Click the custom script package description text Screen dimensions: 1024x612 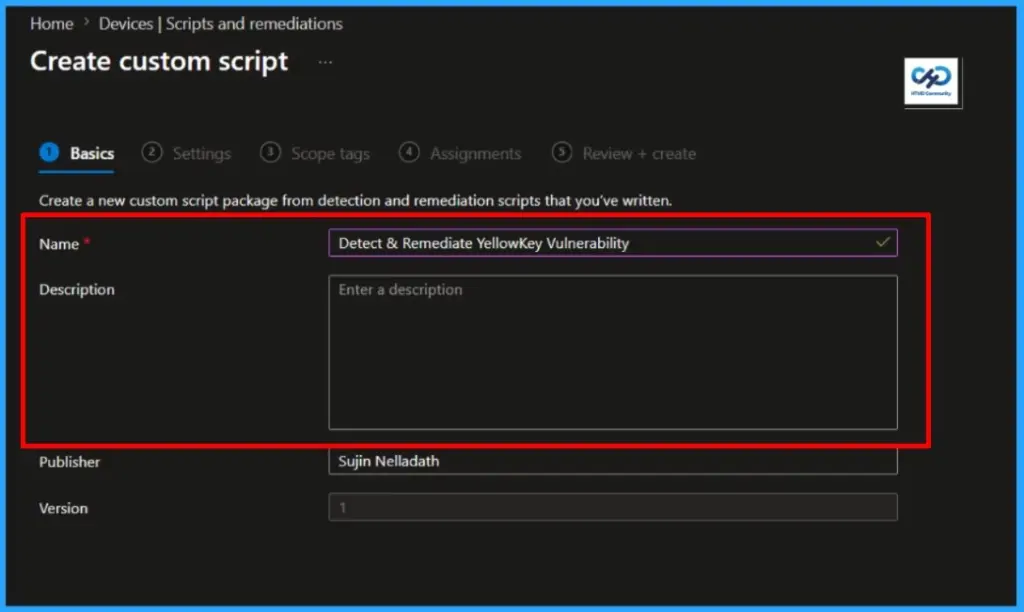point(355,201)
